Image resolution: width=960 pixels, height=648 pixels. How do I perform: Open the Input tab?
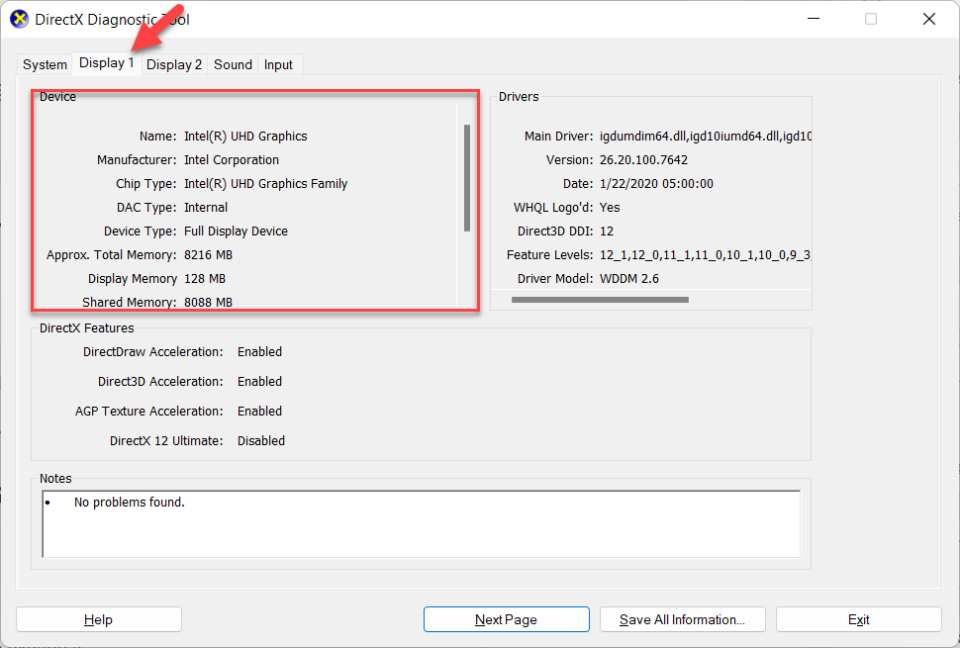pyautogui.click(x=278, y=64)
